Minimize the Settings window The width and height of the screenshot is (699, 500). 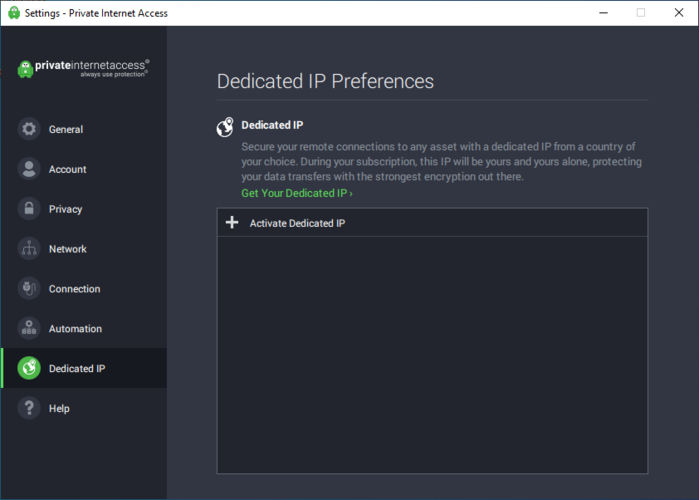coord(603,13)
